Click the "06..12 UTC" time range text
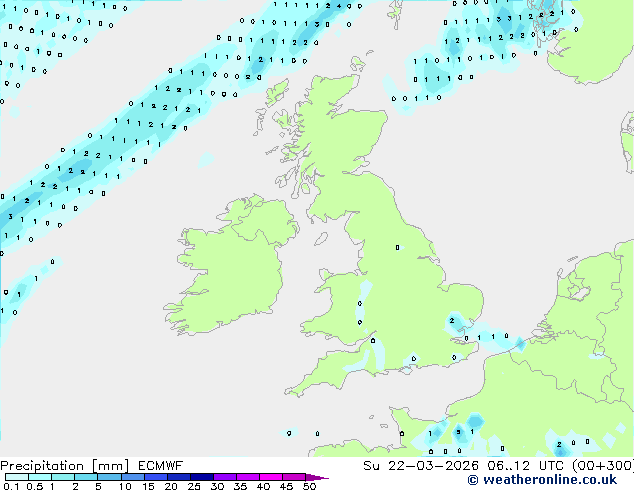This screenshot has height=490, width=634. coord(525,466)
